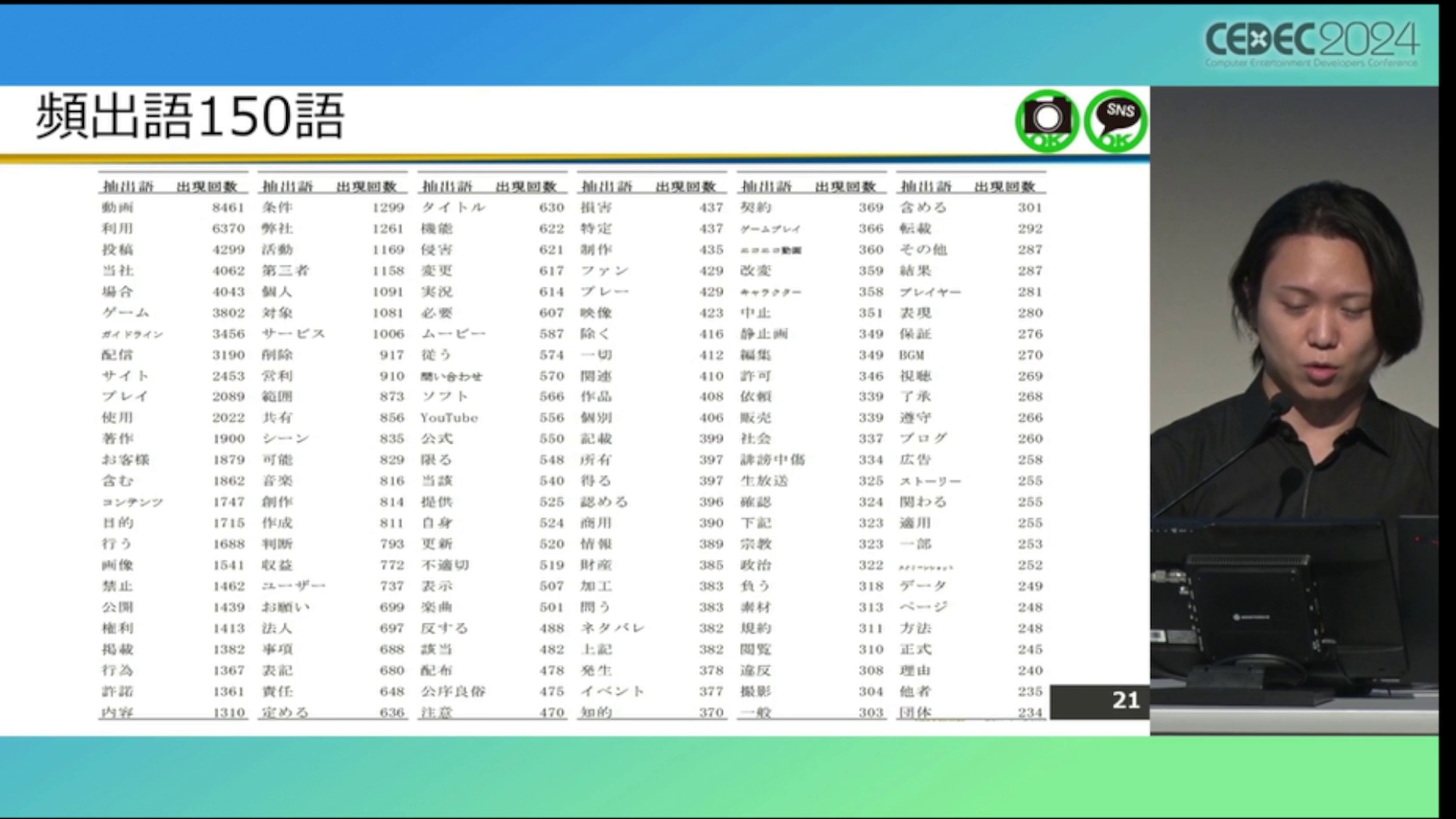Select the word BGM
Viewport: 1456px width, 819px height.
coord(912,355)
